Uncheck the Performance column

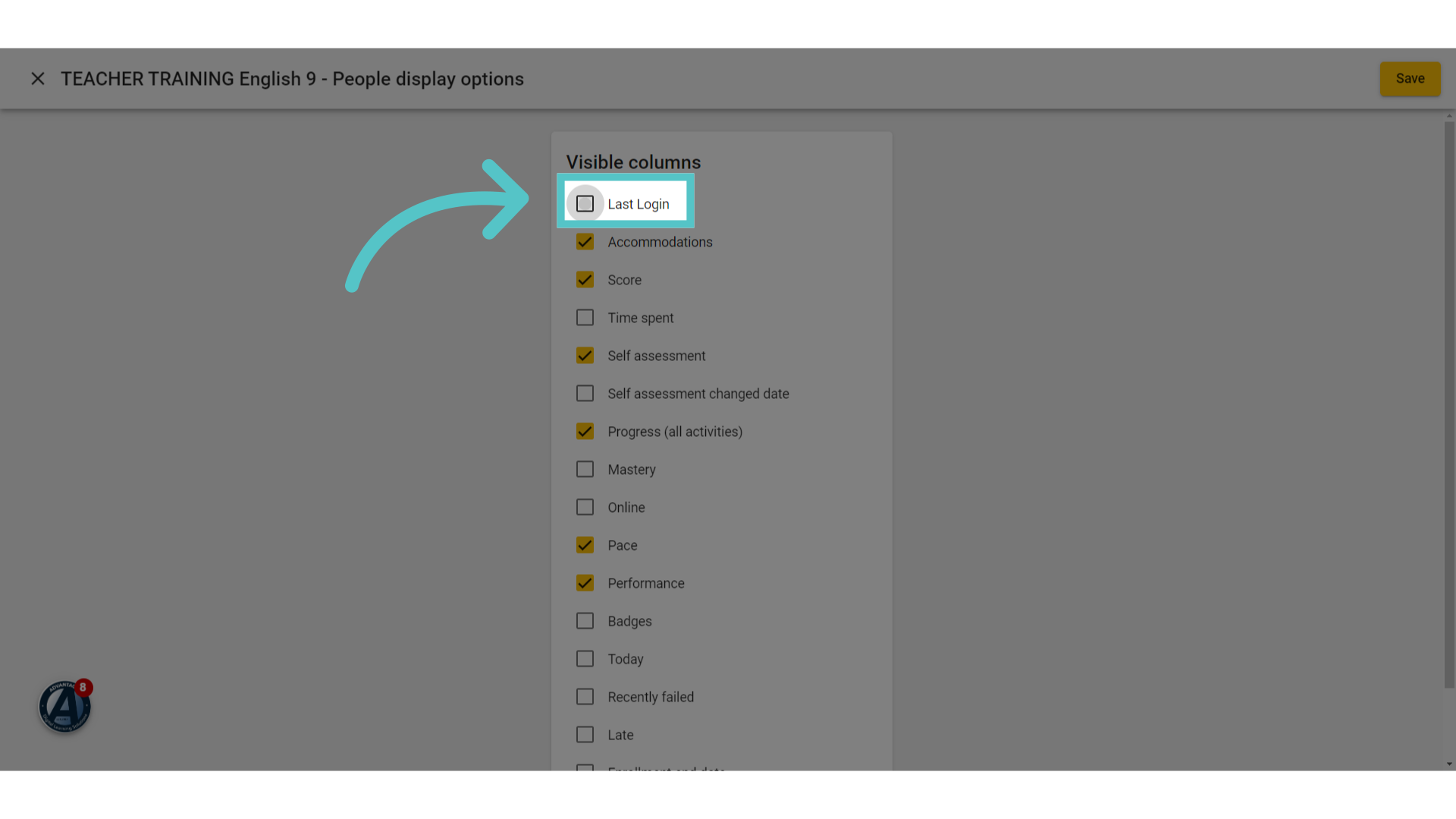[x=585, y=583]
